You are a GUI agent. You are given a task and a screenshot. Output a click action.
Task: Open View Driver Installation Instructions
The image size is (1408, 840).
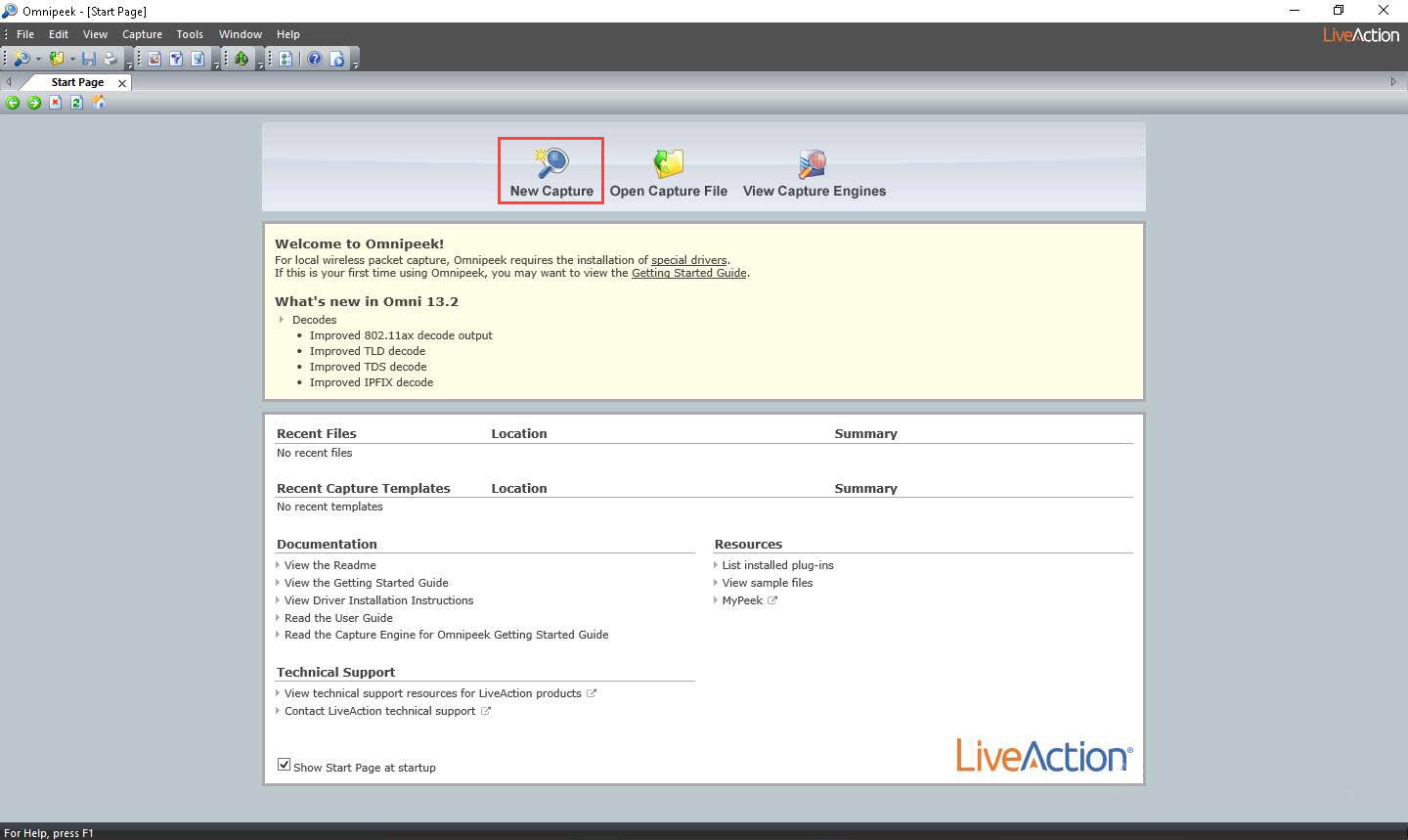[379, 600]
